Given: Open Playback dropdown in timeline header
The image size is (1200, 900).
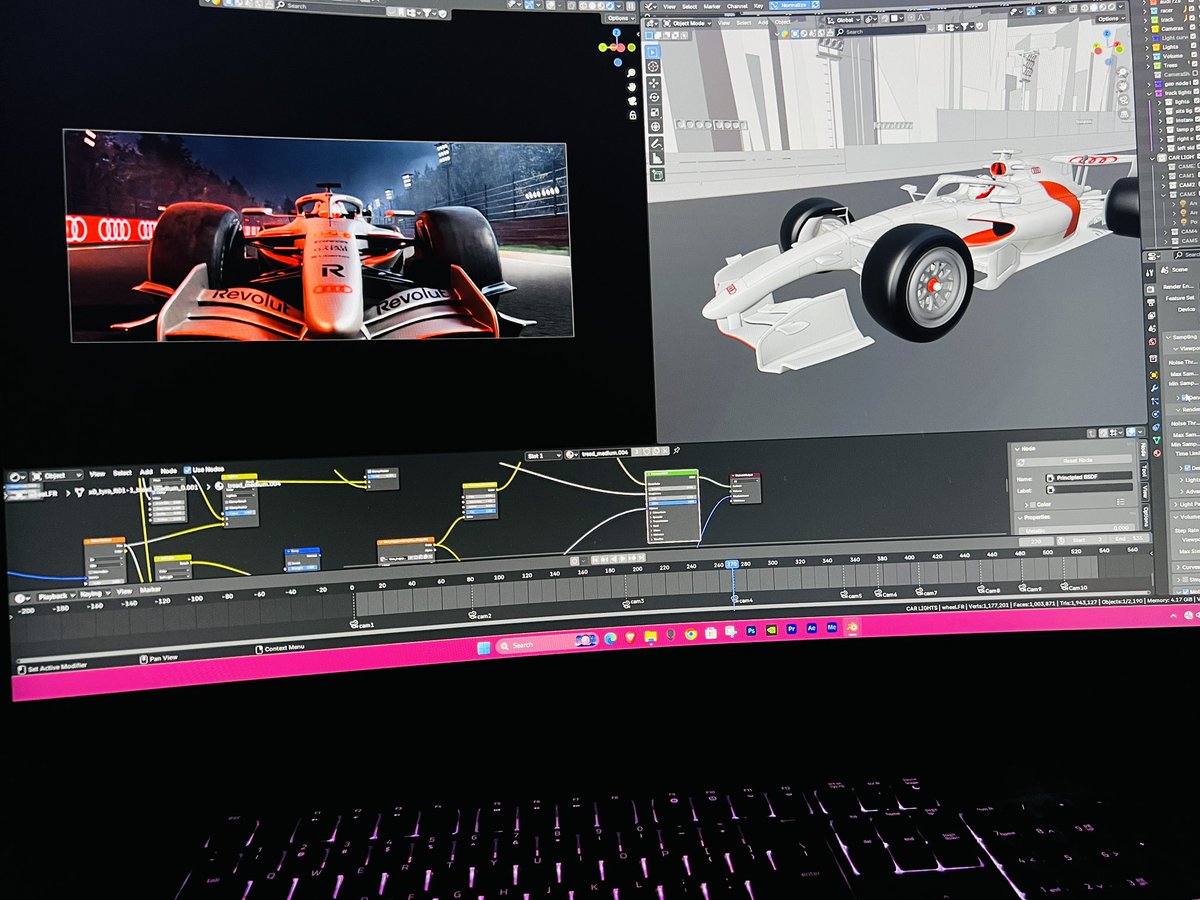Looking at the screenshot, I should (x=57, y=596).
